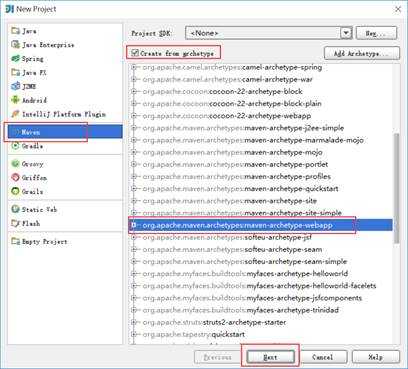Expand softeu-archetype-seam node
This screenshot has height=369, width=408.
point(134,249)
